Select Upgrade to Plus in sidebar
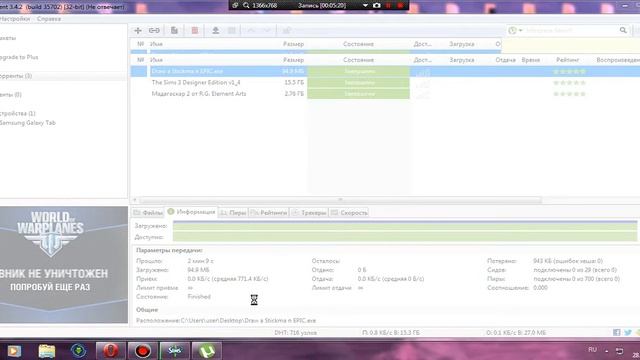Screen dimensions: 640x360 point(19,57)
